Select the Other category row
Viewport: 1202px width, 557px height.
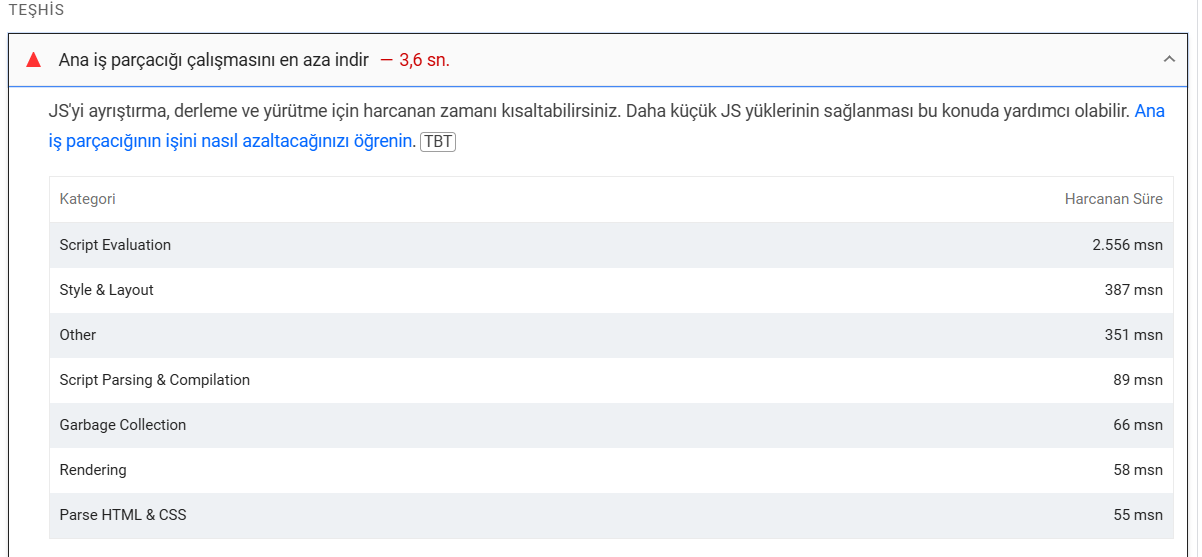click(x=611, y=335)
